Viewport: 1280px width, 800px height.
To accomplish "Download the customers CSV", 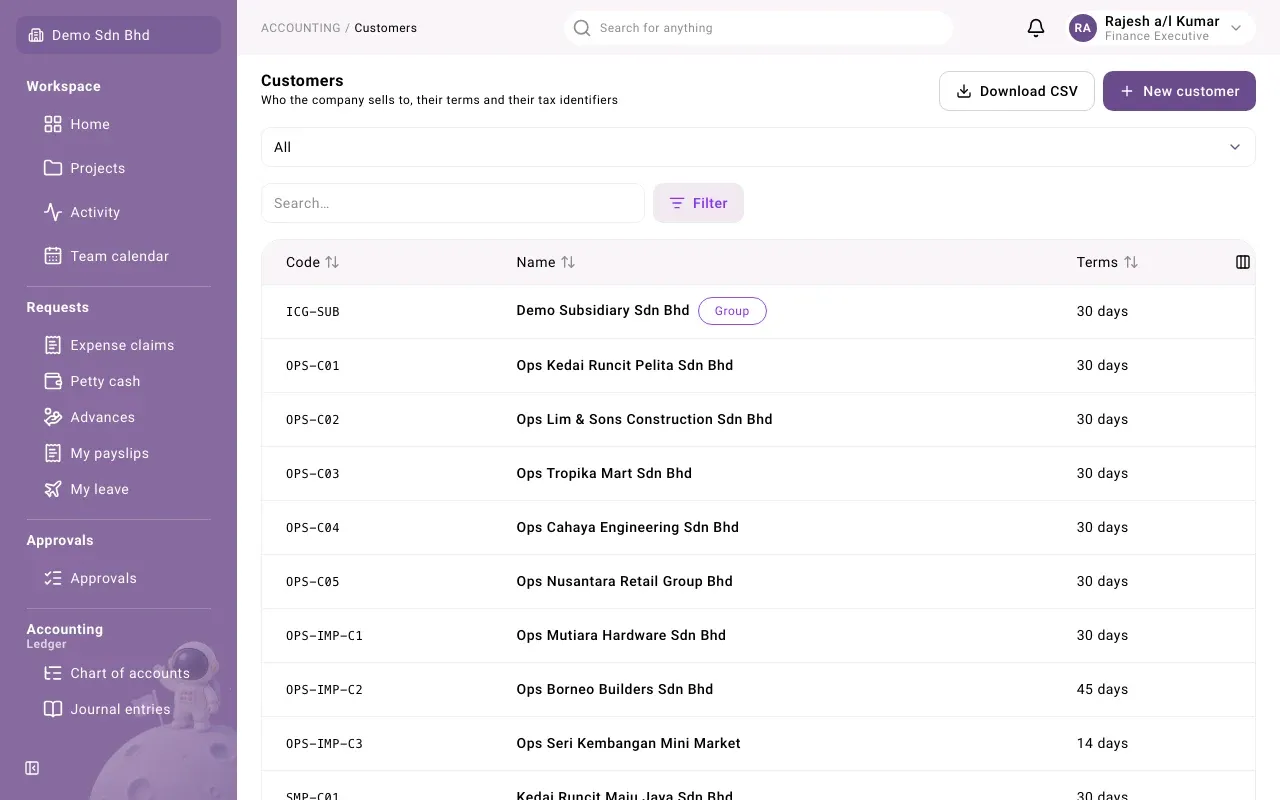I will 1017,91.
